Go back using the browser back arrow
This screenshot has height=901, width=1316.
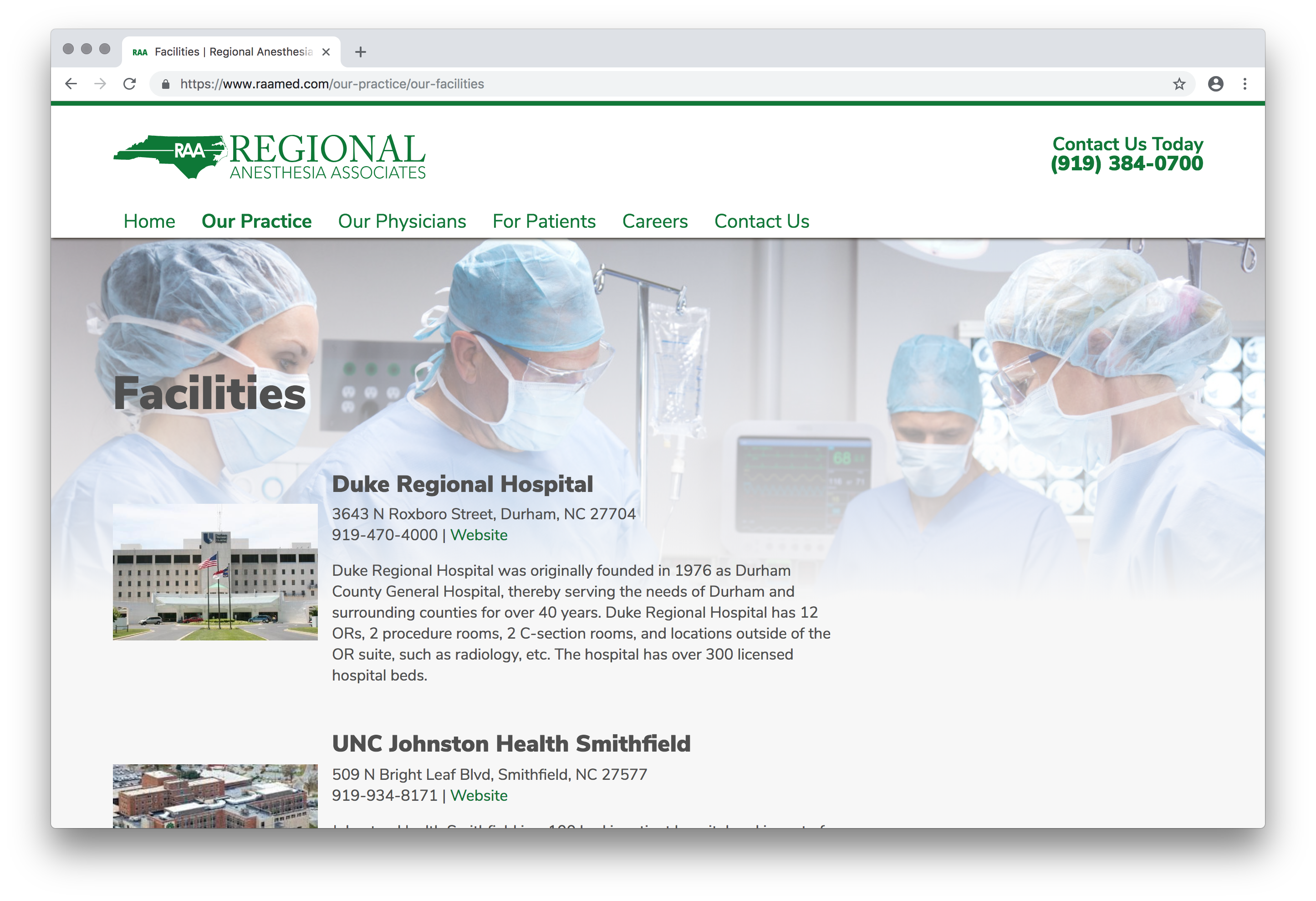click(x=71, y=84)
